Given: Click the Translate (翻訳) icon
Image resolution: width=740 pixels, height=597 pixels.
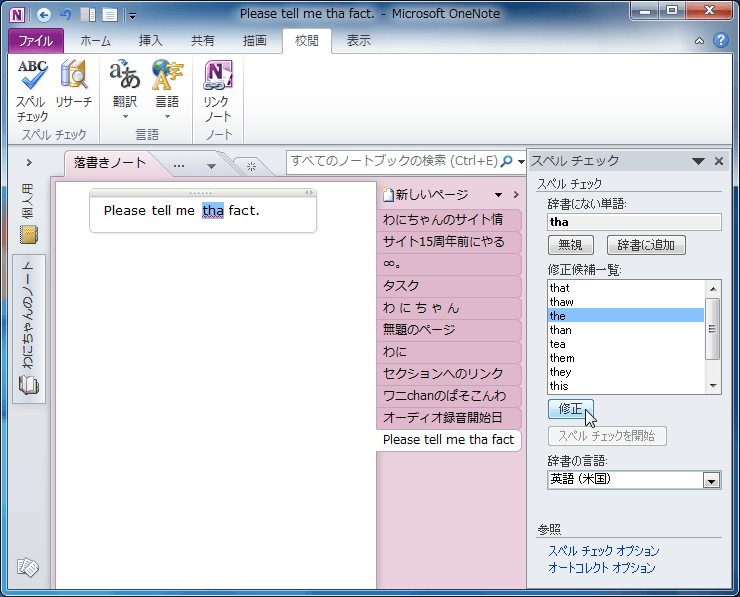Looking at the screenshot, I should click(x=125, y=76).
